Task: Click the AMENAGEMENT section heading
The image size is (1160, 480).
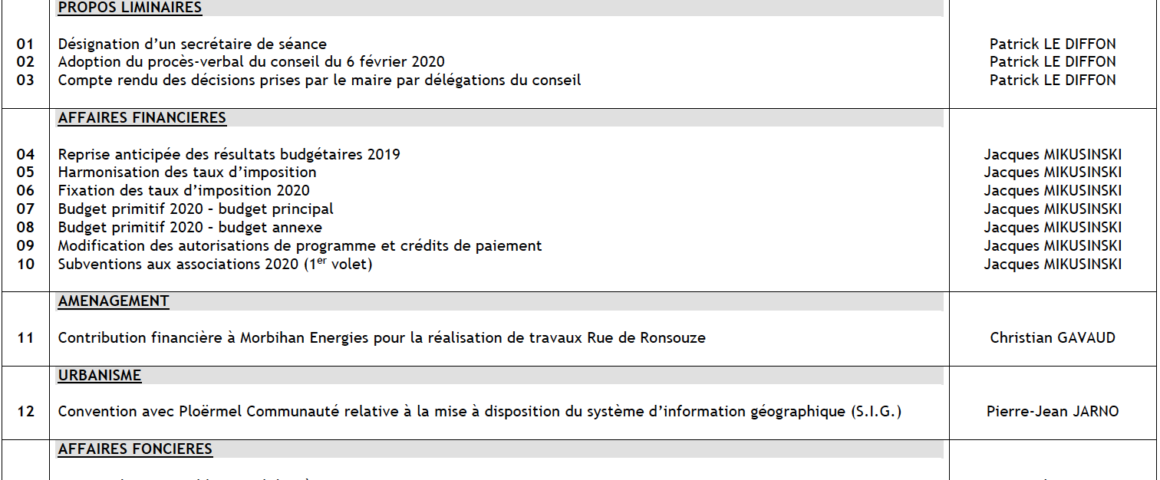Action: pyautogui.click(x=113, y=301)
